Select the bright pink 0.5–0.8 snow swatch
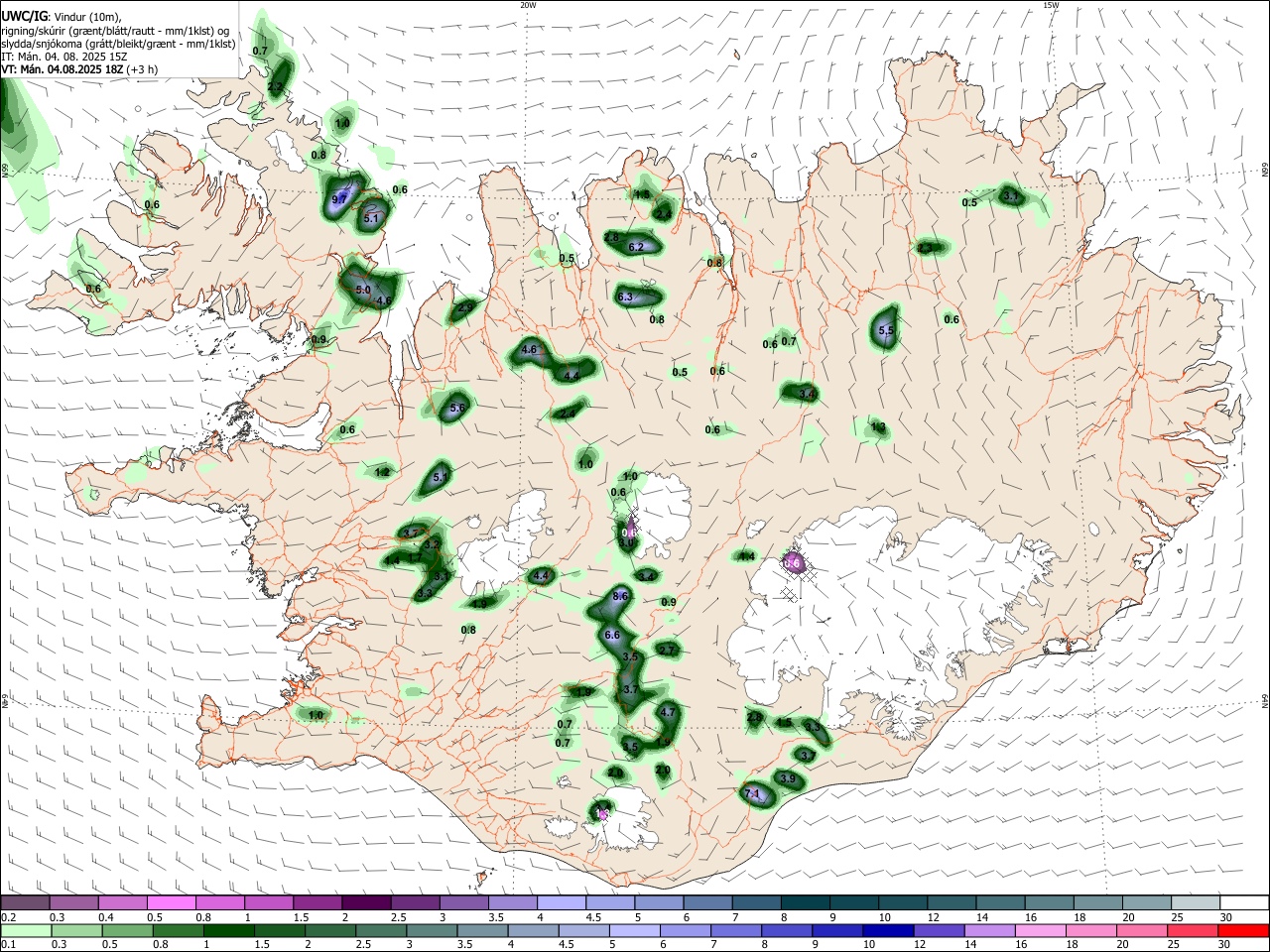Viewport: 1270px width, 952px height. (171, 902)
